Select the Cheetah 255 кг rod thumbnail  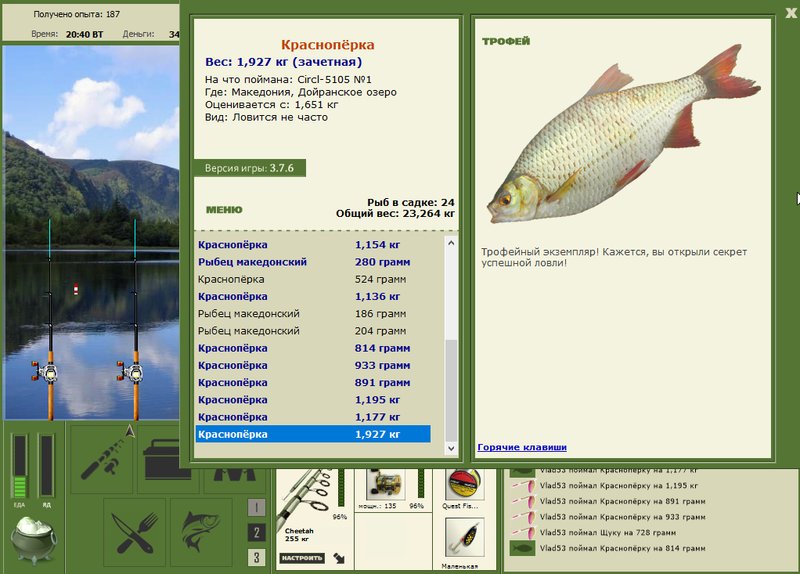311,505
